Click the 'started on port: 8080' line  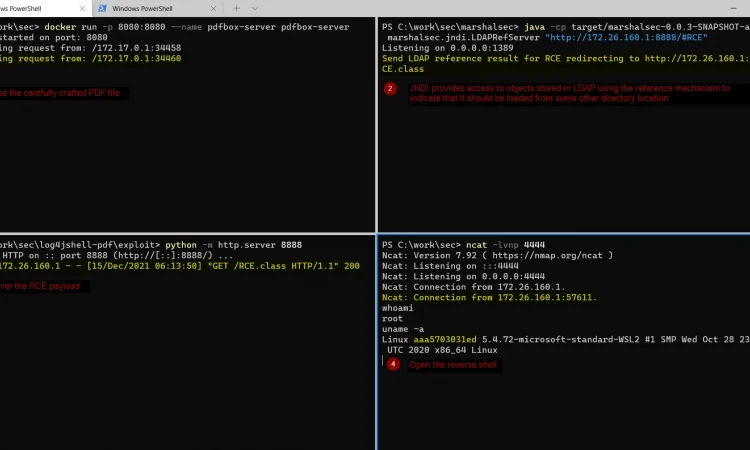(x=54, y=37)
